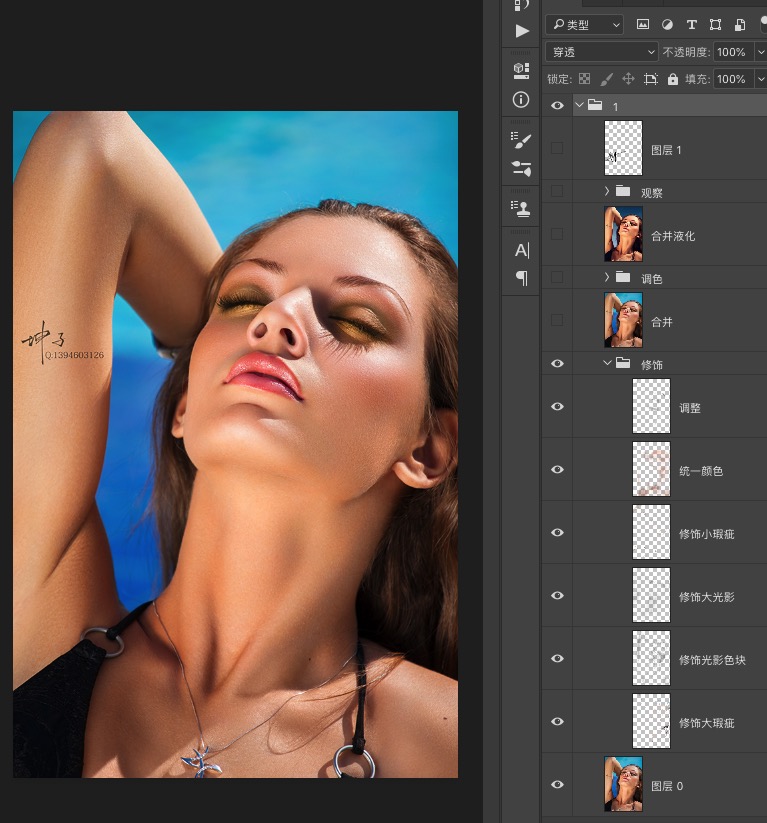This screenshot has width=767, height=823.
Task: Open the Character panel icon
Action: [x=521, y=249]
